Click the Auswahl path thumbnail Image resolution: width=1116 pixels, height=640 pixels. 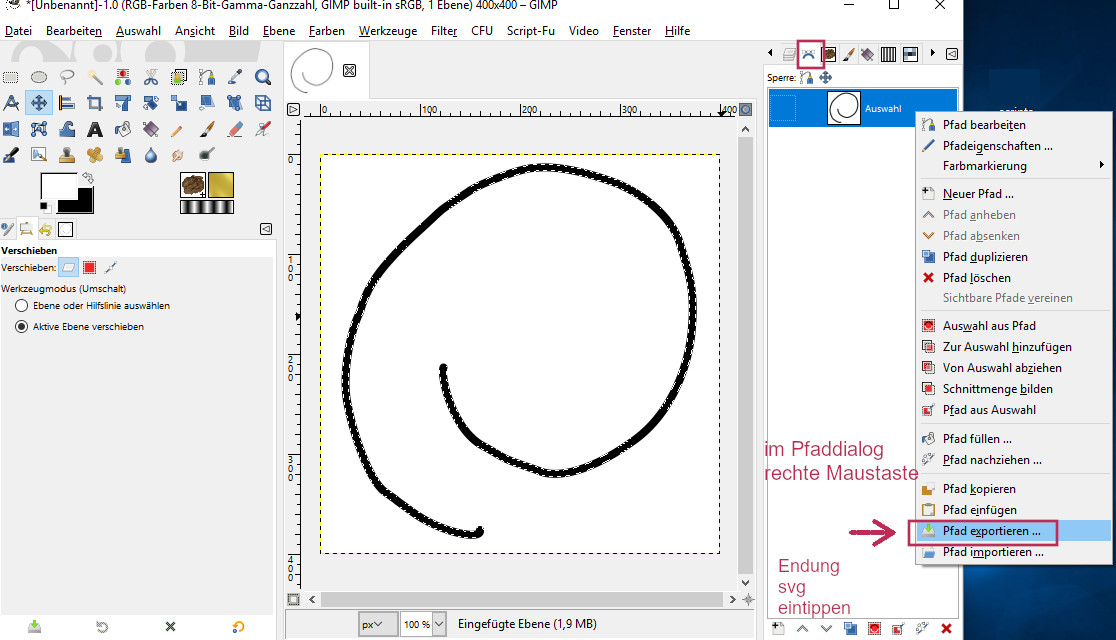pos(844,108)
